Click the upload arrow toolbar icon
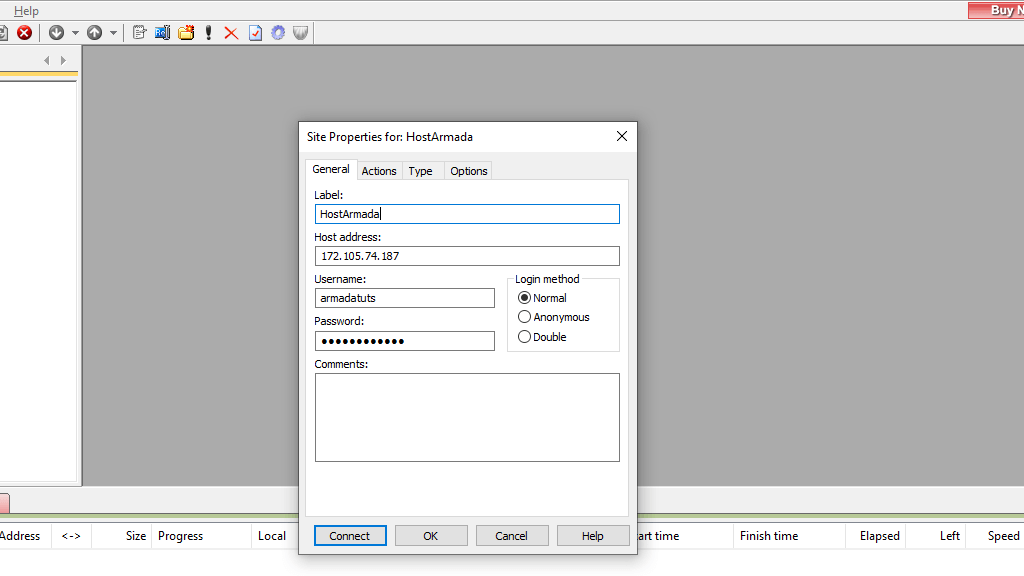 coord(95,33)
